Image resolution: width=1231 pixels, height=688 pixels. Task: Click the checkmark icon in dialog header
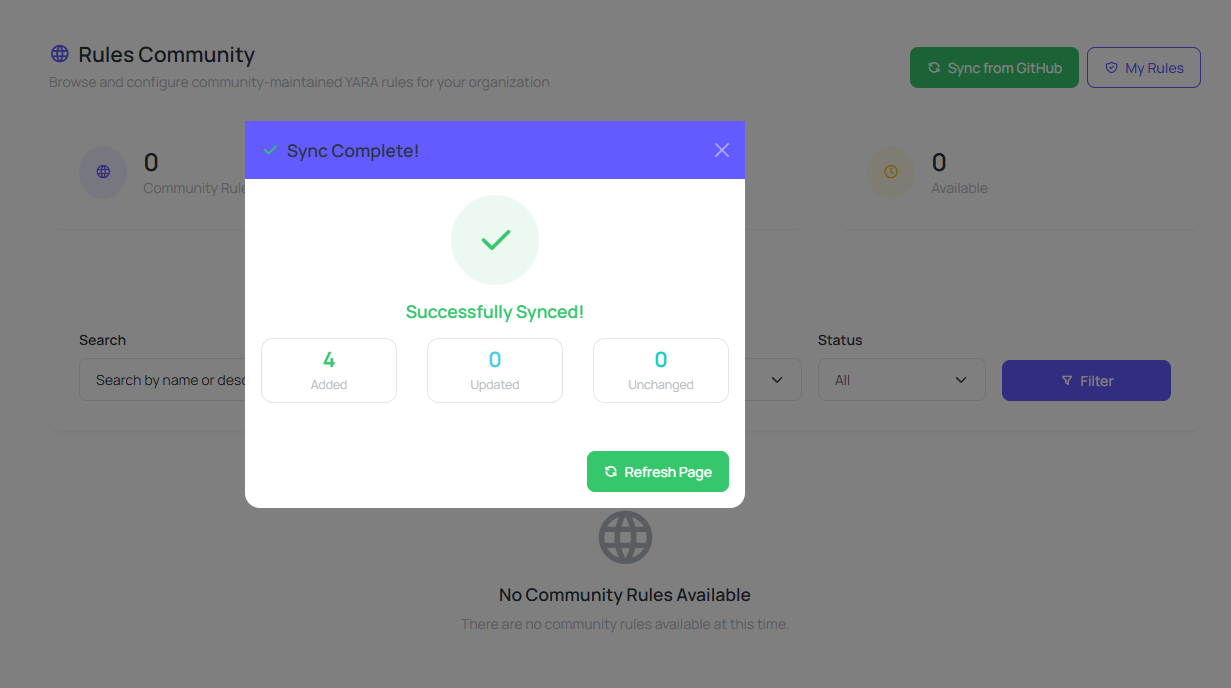tap(270, 150)
